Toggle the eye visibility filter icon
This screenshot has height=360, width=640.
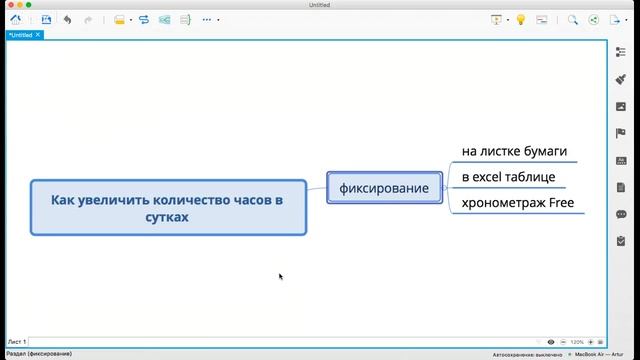[551, 342]
